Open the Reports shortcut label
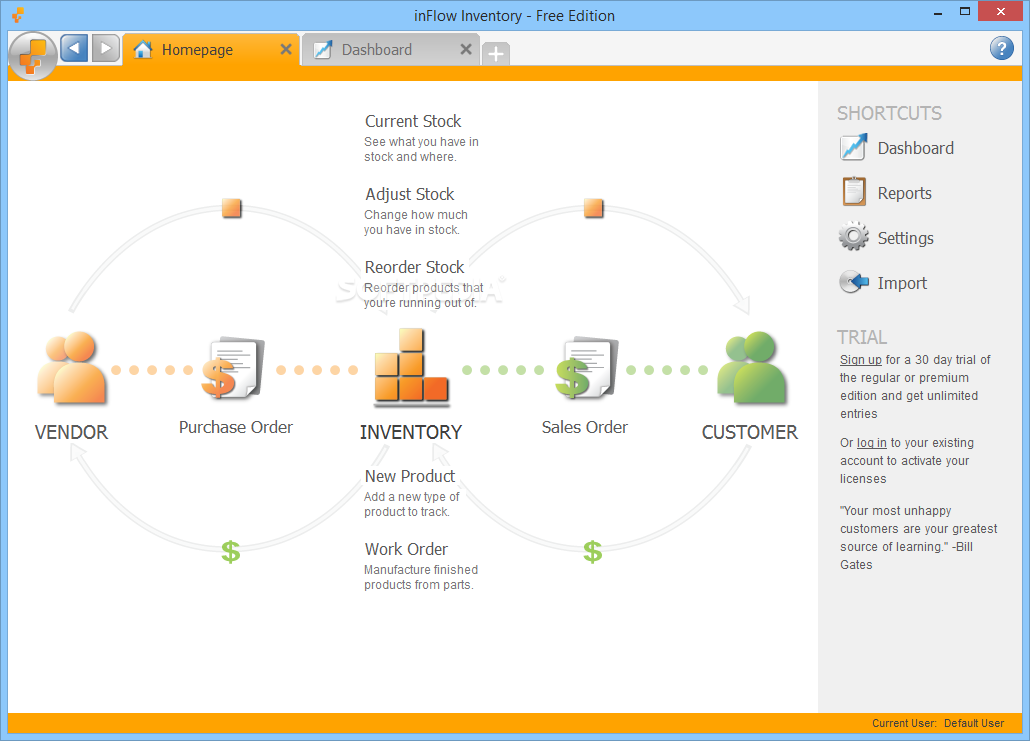 (905, 193)
